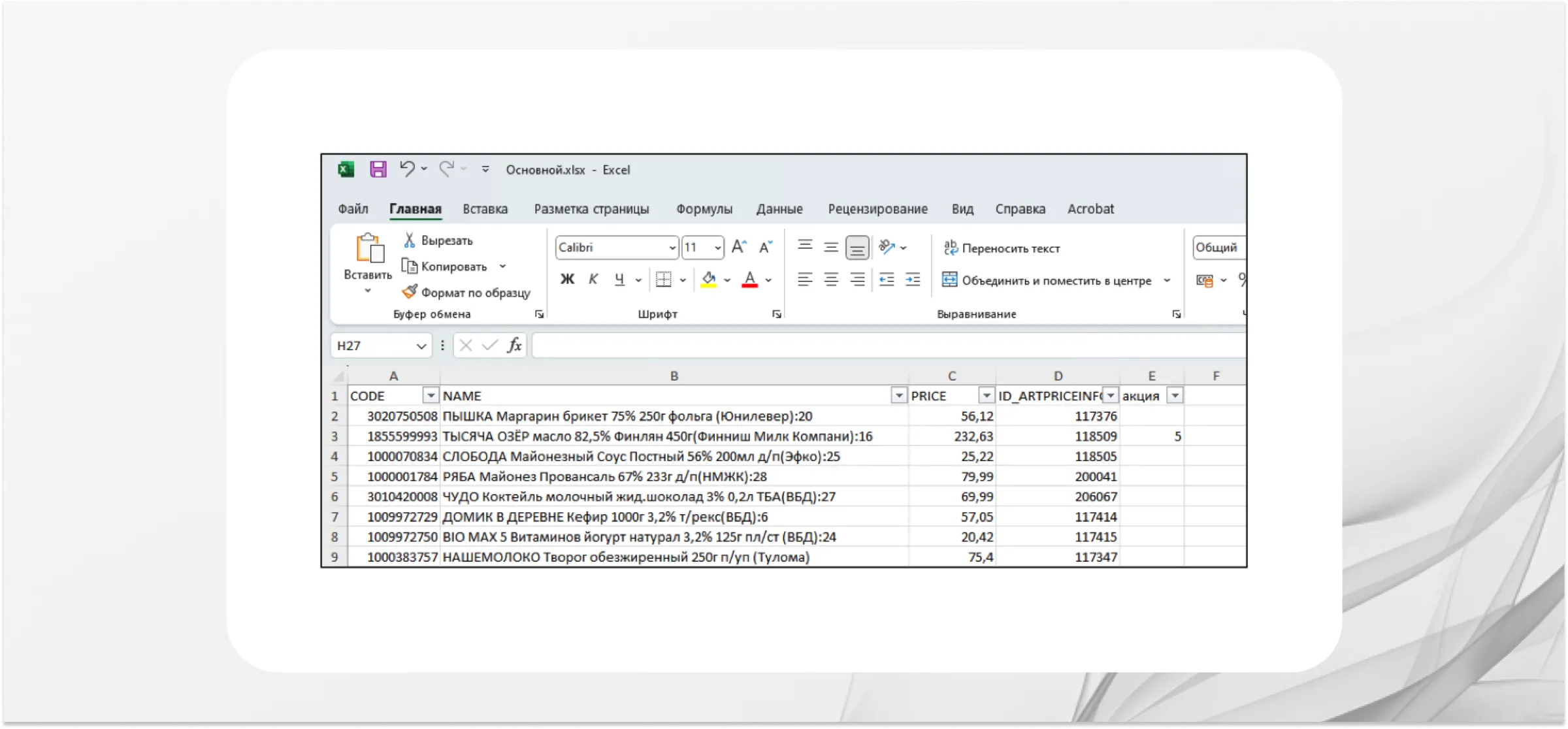Screen dimensions: 1568x729
Task: Open the CODE column filter arrow
Action: coord(431,396)
